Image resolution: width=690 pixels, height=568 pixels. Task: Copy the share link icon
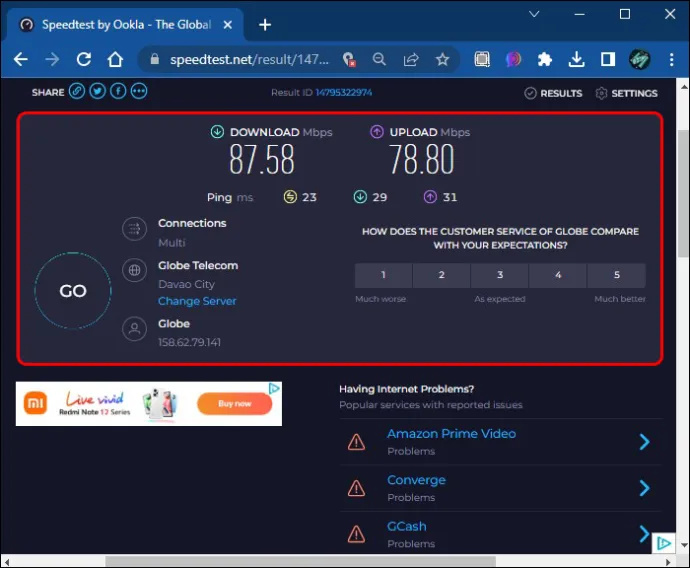pyautogui.click(x=77, y=92)
